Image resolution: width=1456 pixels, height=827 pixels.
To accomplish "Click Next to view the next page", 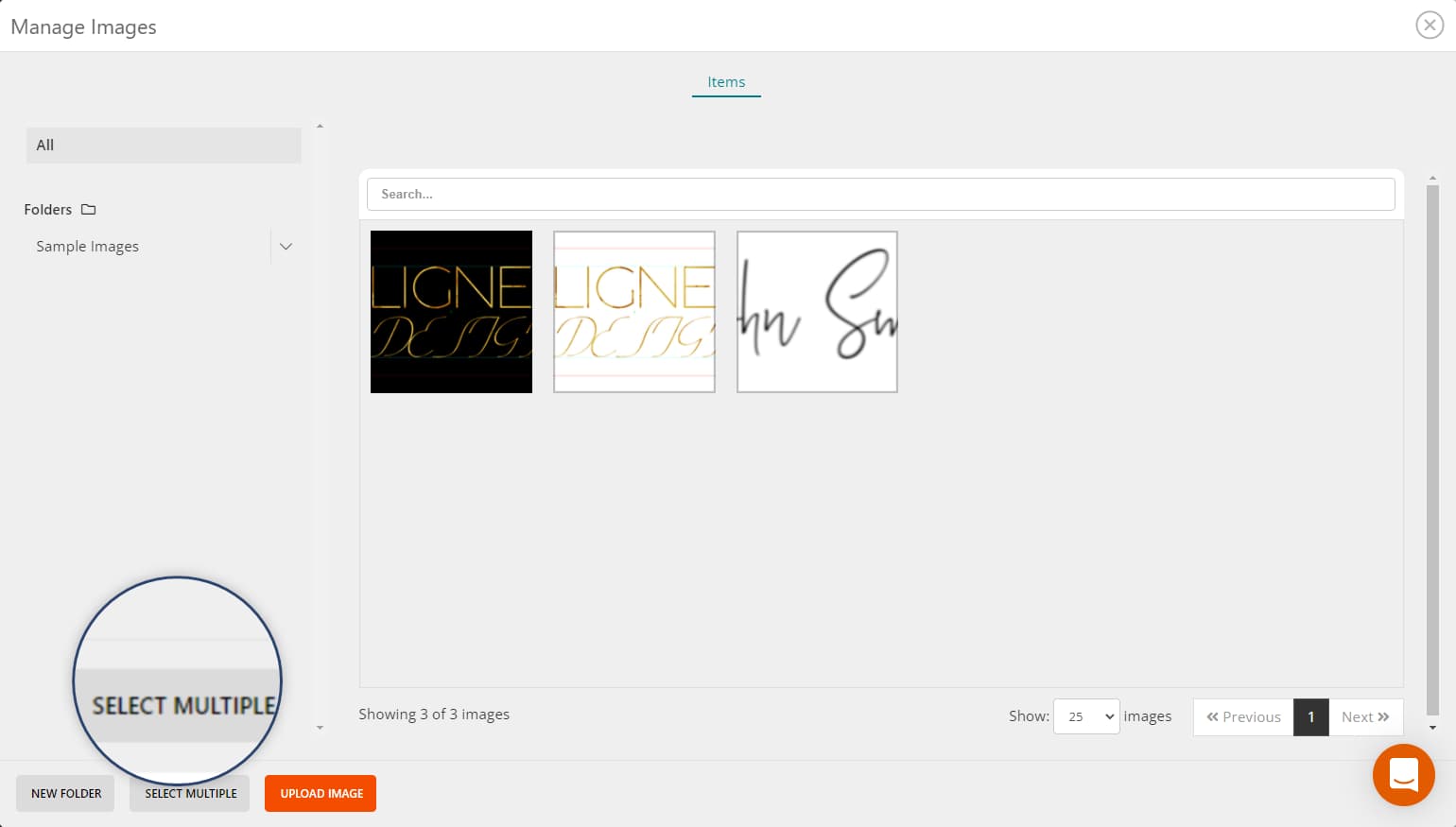I will [1359, 716].
